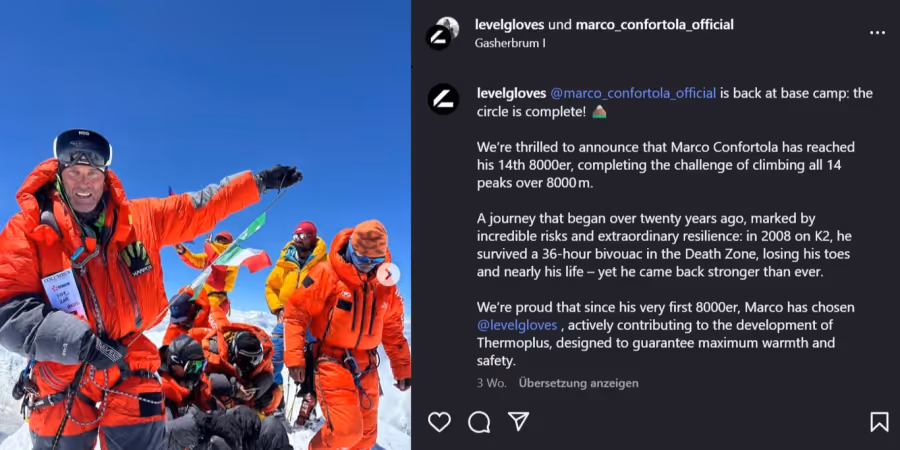Open the three-dot more options menu
Image resolution: width=900 pixels, height=450 pixels.
877,33
